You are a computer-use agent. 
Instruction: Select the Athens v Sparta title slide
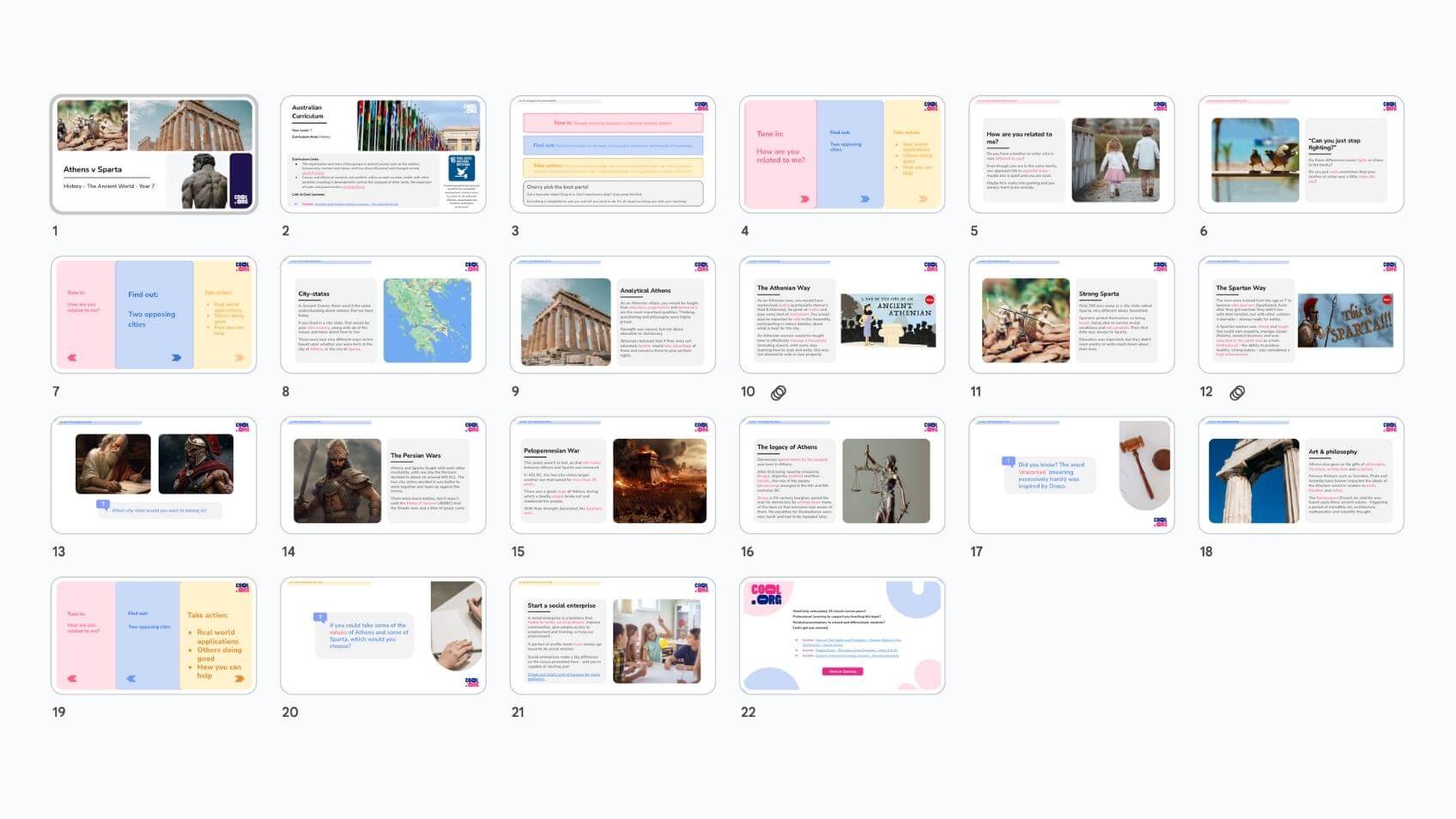(x=154, y=155)
